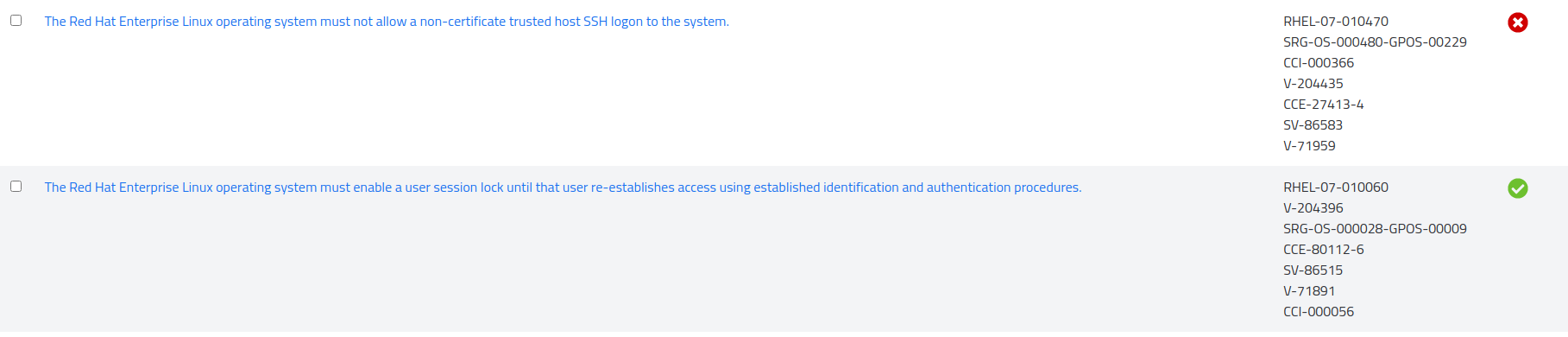
Task: Click the CCI-000056 reference
Action: 1319,312
